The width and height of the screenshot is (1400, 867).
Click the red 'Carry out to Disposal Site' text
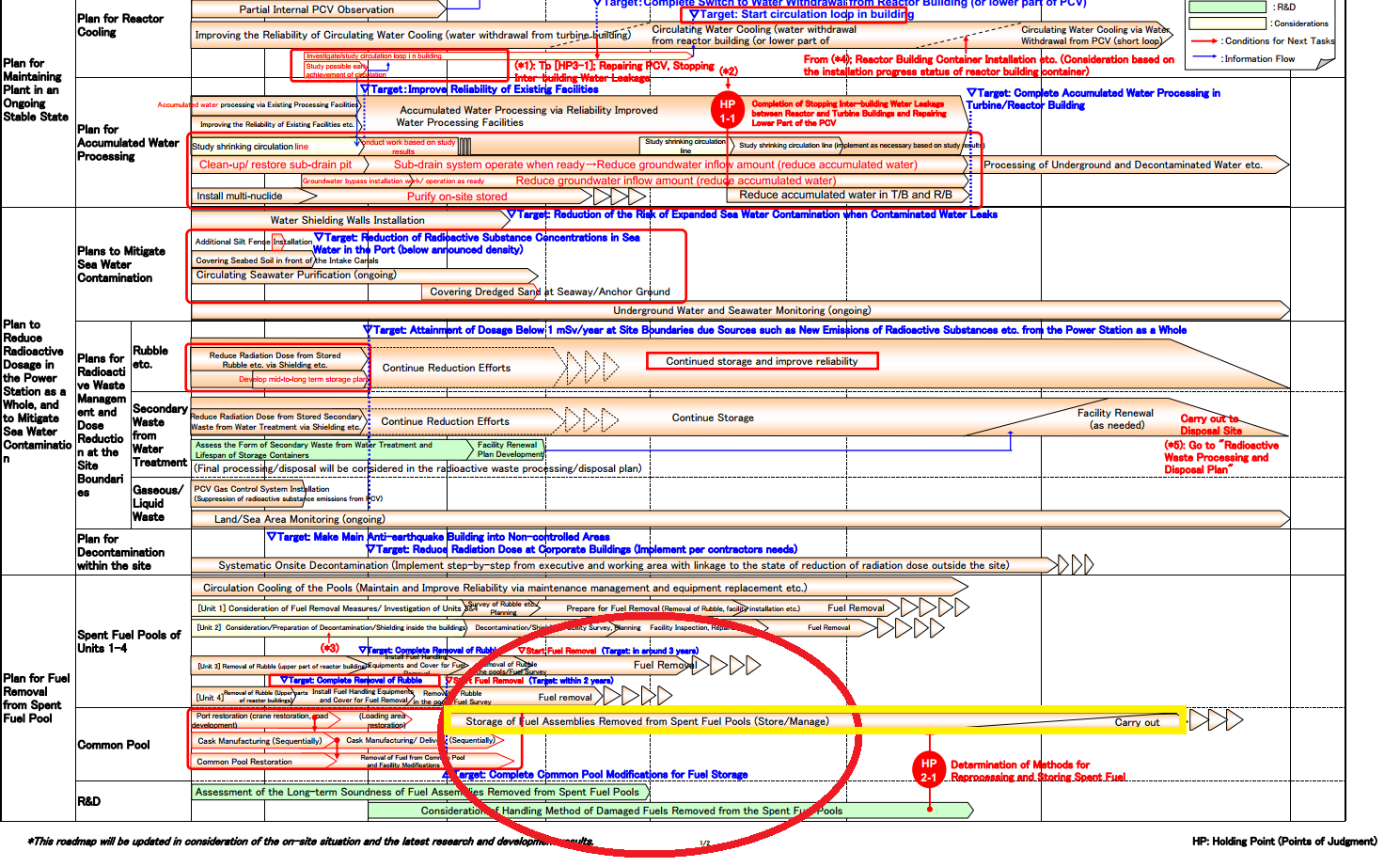(x=1210, y=425)
